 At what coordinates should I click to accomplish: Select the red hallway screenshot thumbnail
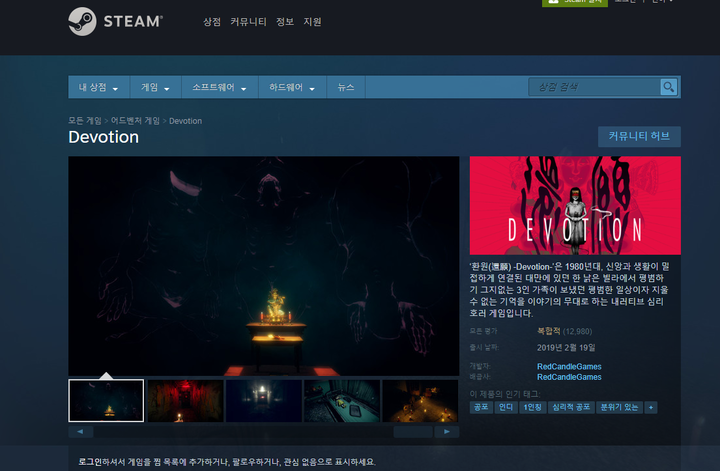click(185, 400)
